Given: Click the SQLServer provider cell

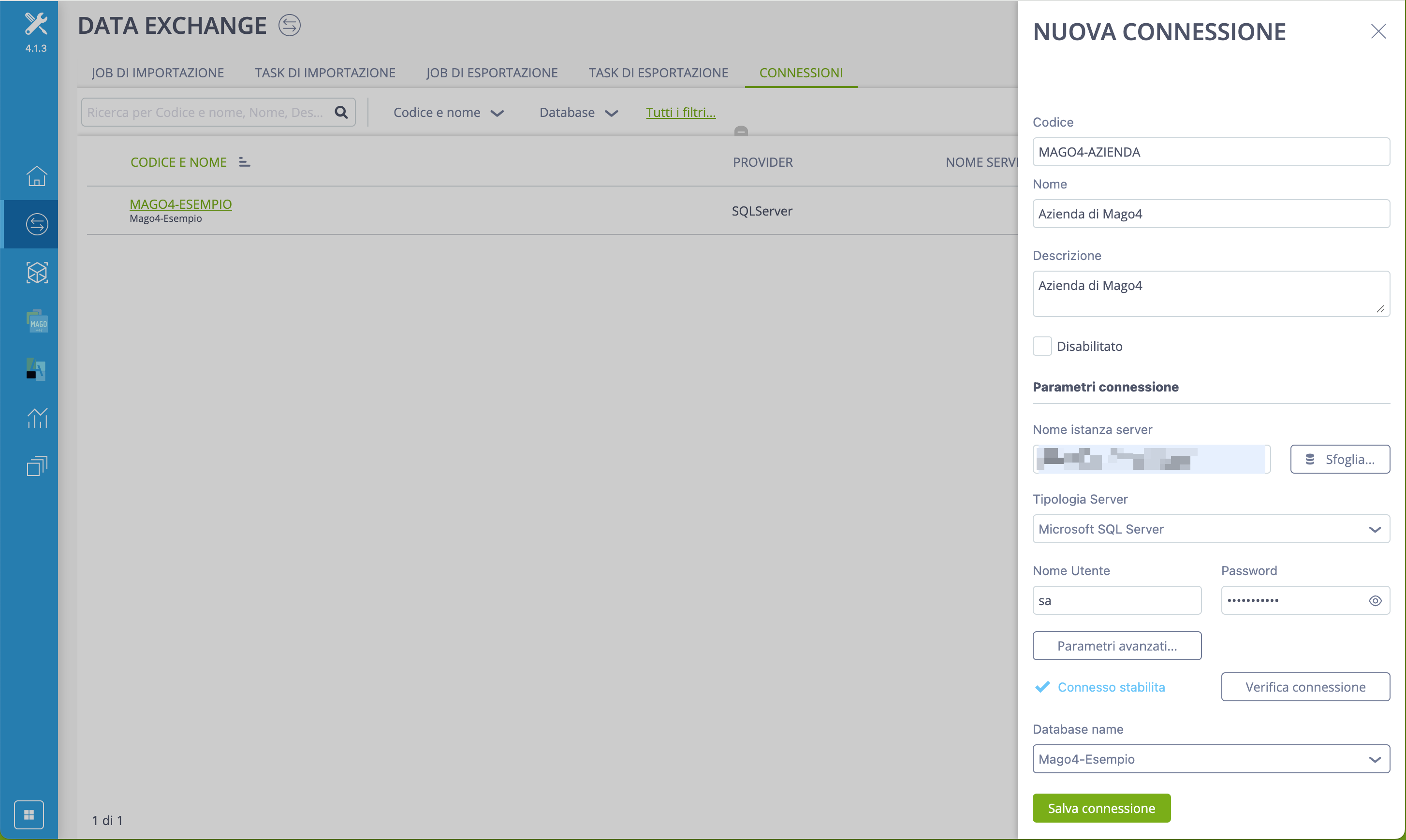Looking at the screenshot, I should [x=762, y=211].
